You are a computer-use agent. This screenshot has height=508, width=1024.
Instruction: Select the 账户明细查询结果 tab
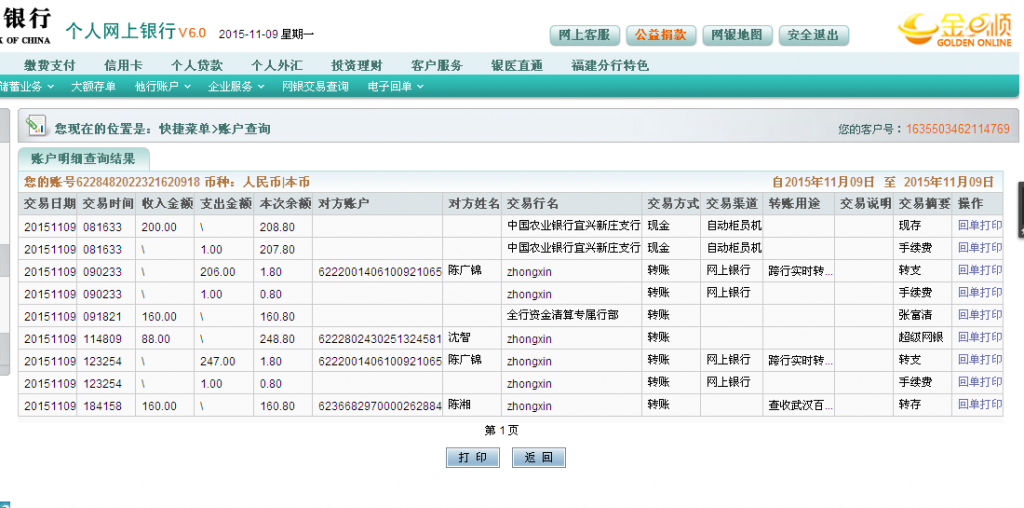tap(83, 159)
